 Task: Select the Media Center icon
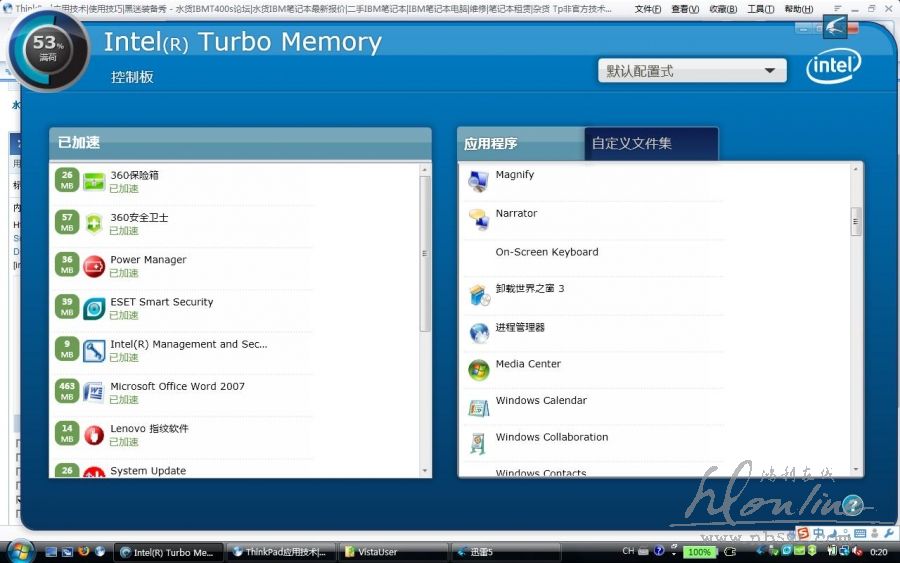click(x=479, y=370)
